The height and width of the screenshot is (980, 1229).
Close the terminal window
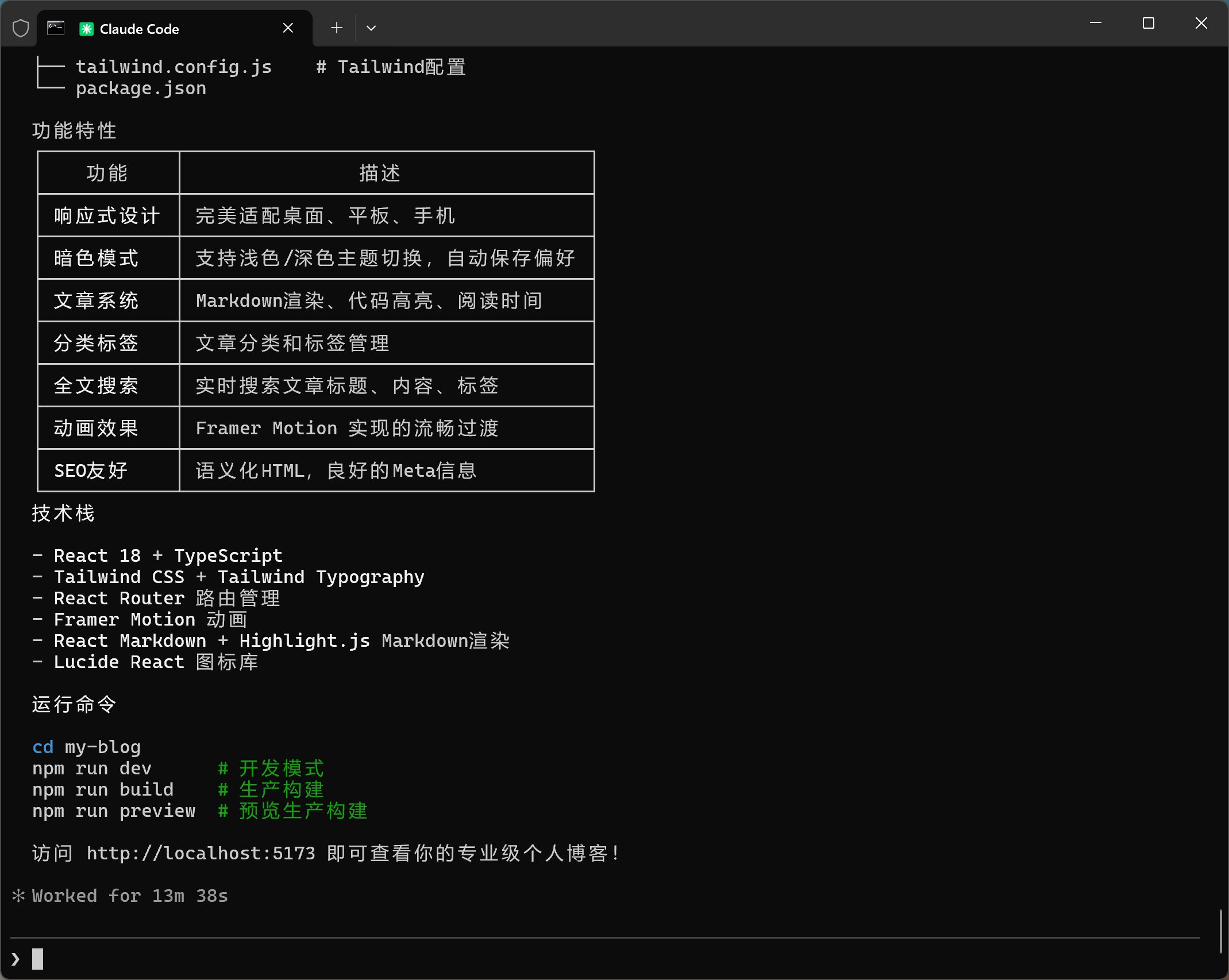tap(1201, 23)
